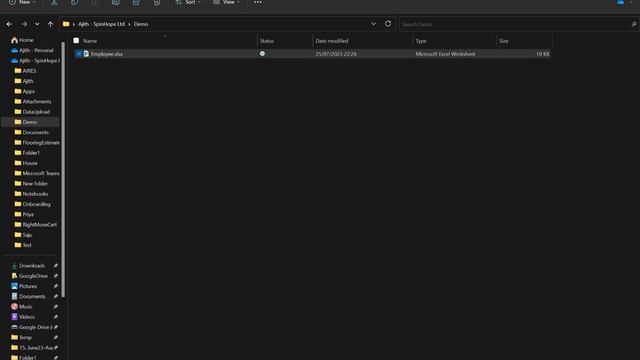Open the RightMoveCert folder in tree
Viewport: 640px width, 360px height.
click(36, 224)
